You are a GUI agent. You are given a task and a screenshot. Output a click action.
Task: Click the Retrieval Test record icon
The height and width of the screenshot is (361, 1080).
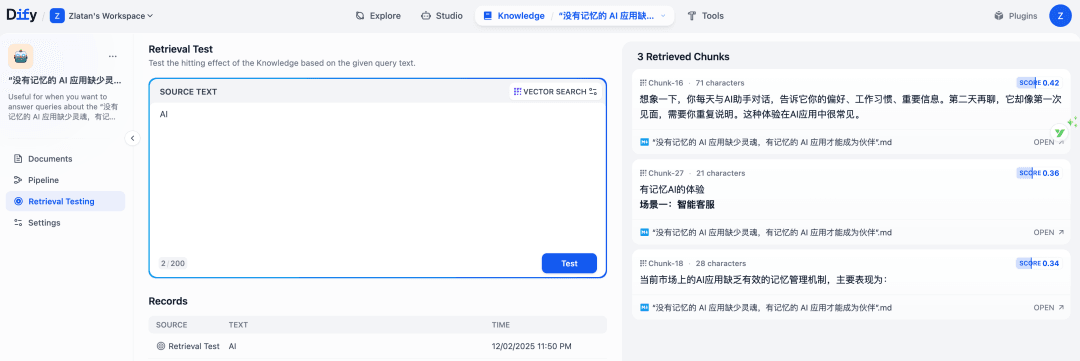(x=161, y=346)
